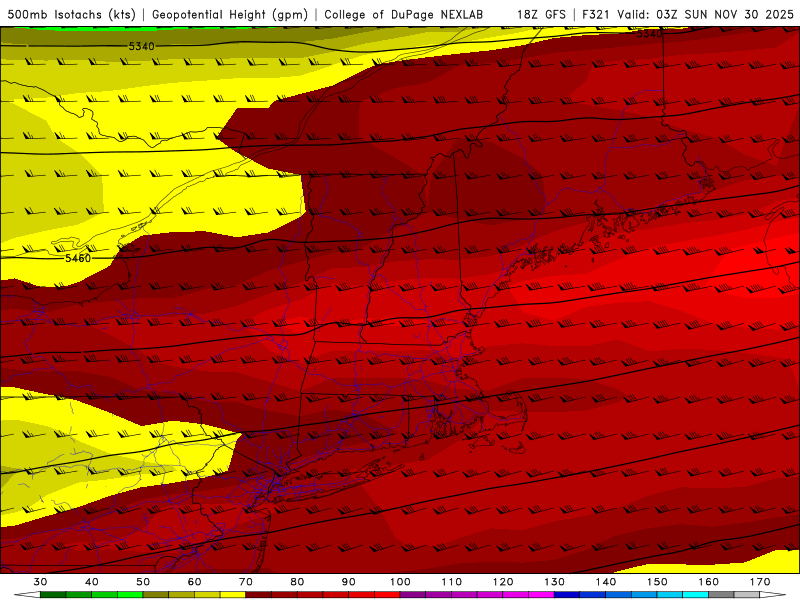
Task: Click the 110 tick label on the color bar
Action: (x=452, y=582)
